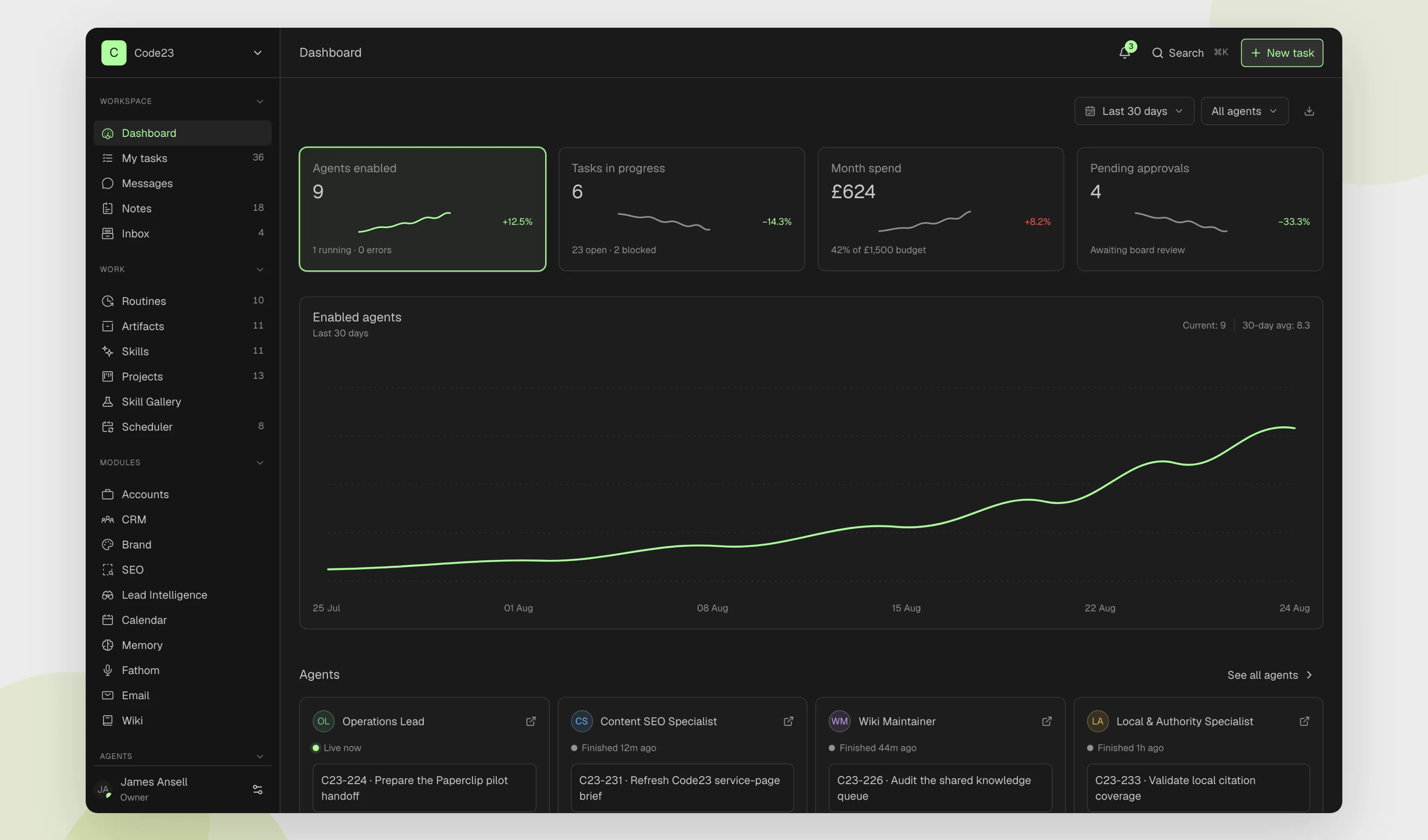Image resolution: width=1428 pixels, height=840 pixels.
Task: Open the Skills sparkle icon
Action: (x=108, y=352)
